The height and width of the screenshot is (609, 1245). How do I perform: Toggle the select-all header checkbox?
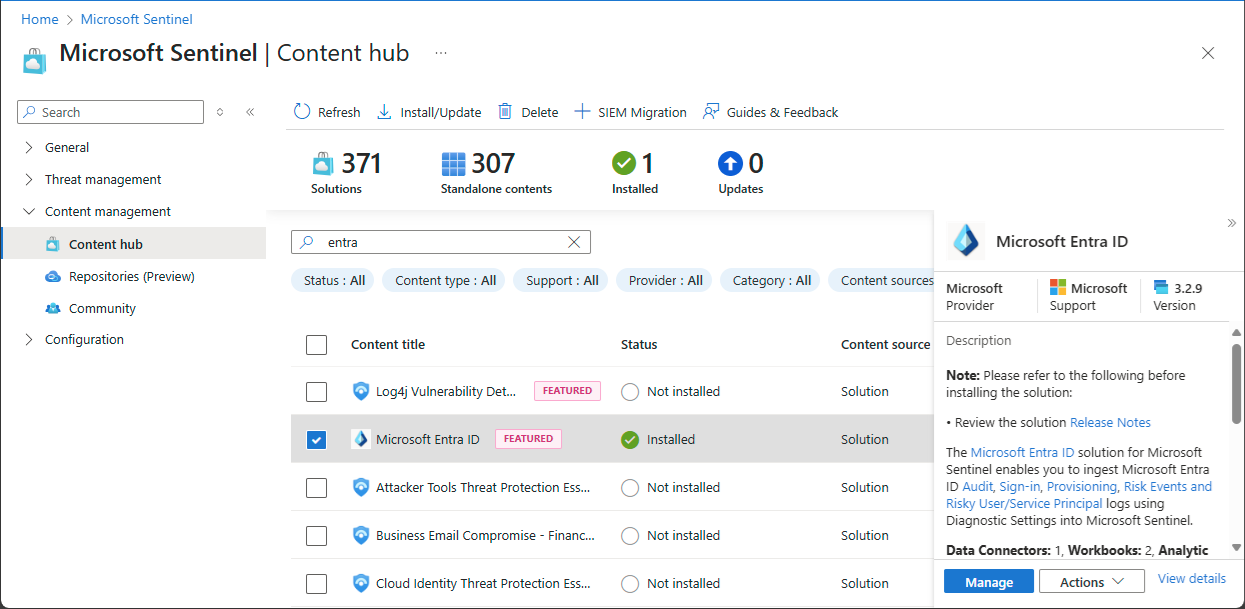(316, 345)
